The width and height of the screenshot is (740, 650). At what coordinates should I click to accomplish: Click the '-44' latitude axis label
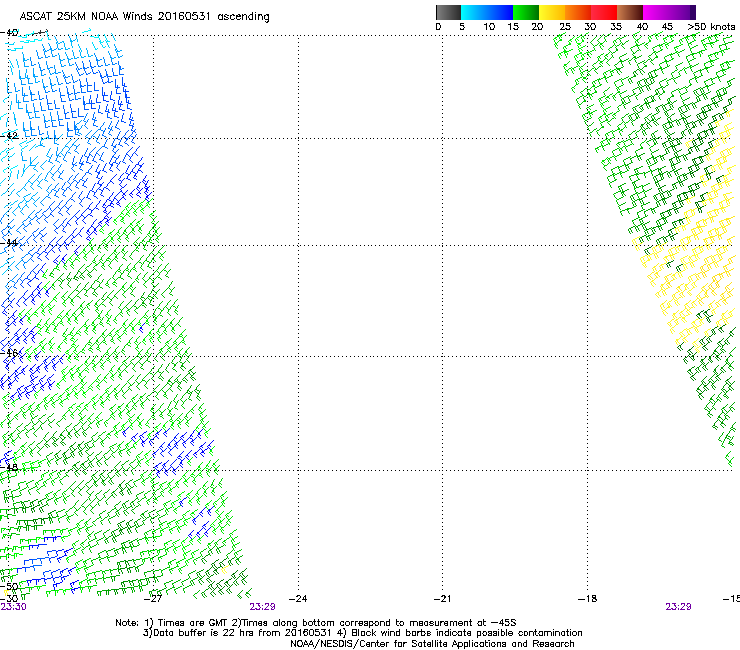[x=9, y=243]
